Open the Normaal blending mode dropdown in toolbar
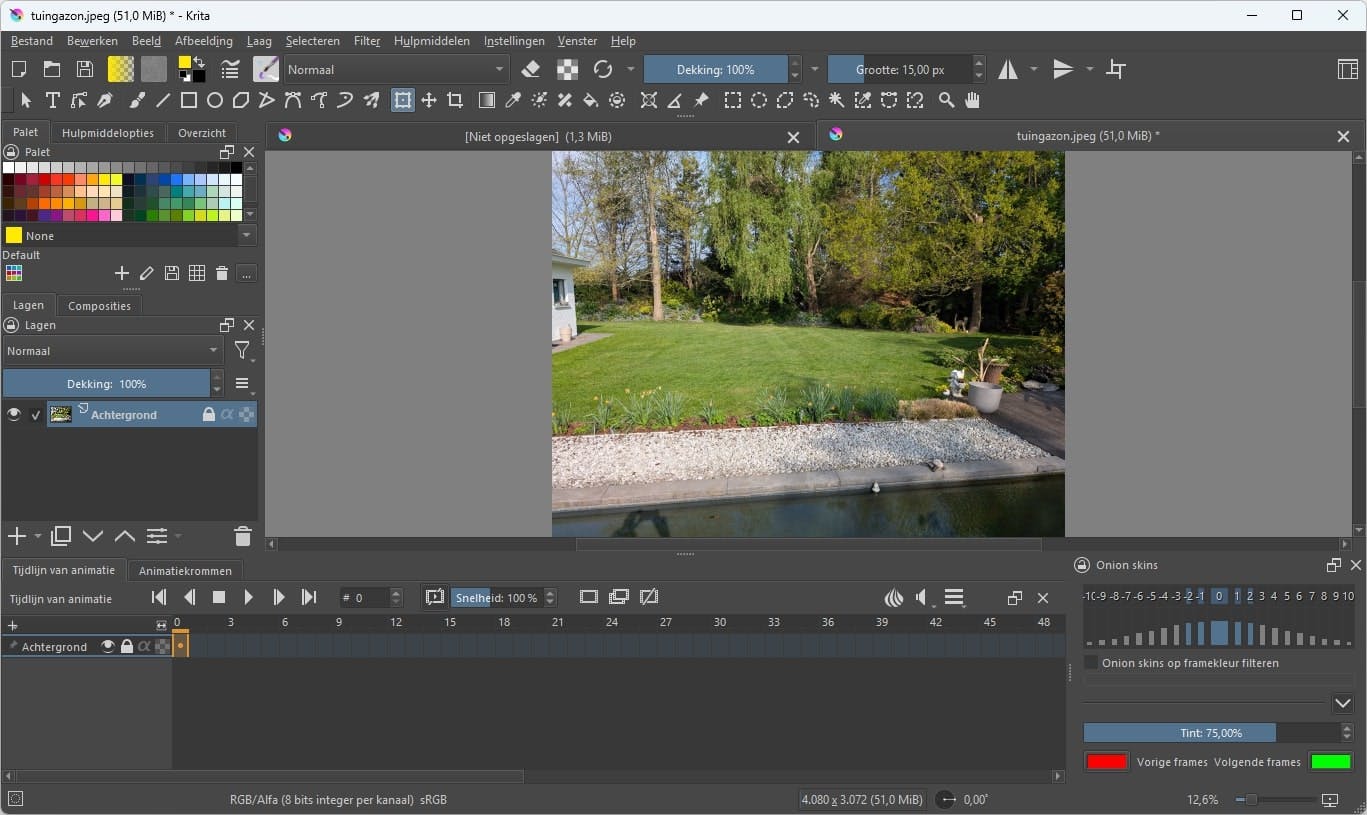 click(x=396, y=69)
